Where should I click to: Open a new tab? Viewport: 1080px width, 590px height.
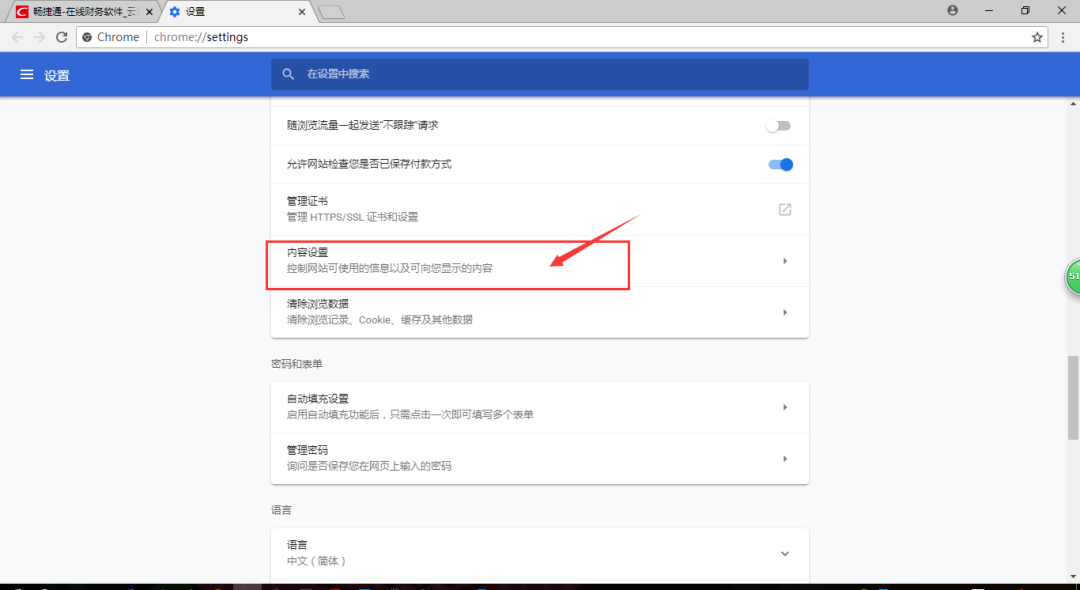[331, 12]
